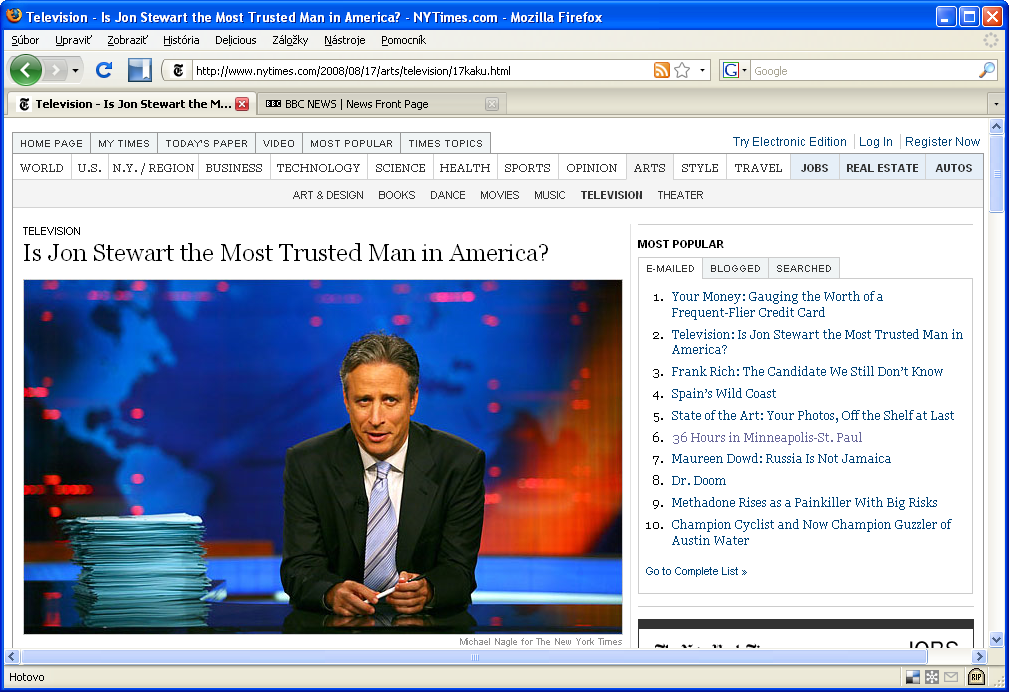Click the Delicious checkered status bar icon
The width and height of the screenshot is (1009, 692).
click(912, 677)
